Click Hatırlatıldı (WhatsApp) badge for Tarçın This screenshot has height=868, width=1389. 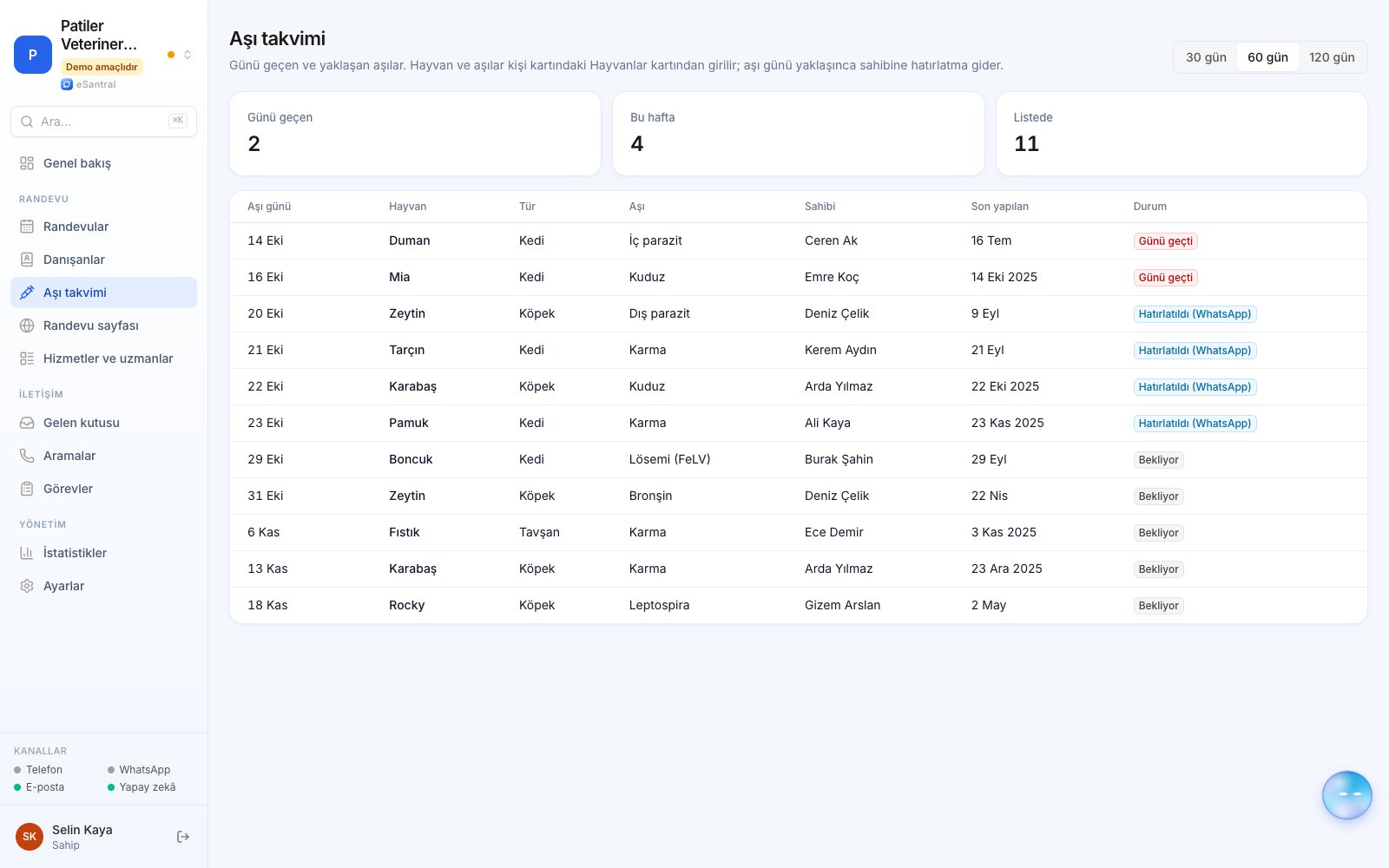(1195, 351)
